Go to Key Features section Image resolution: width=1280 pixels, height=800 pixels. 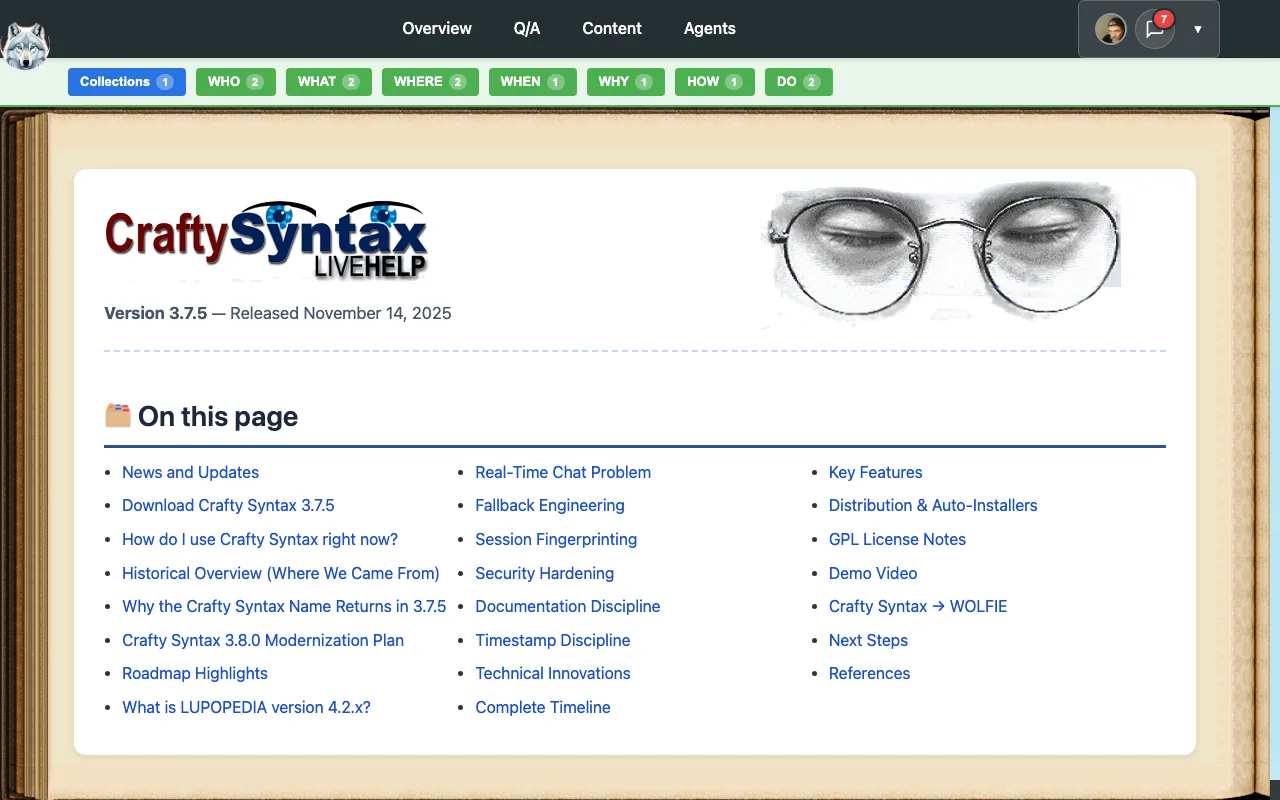tap(876, 472)
